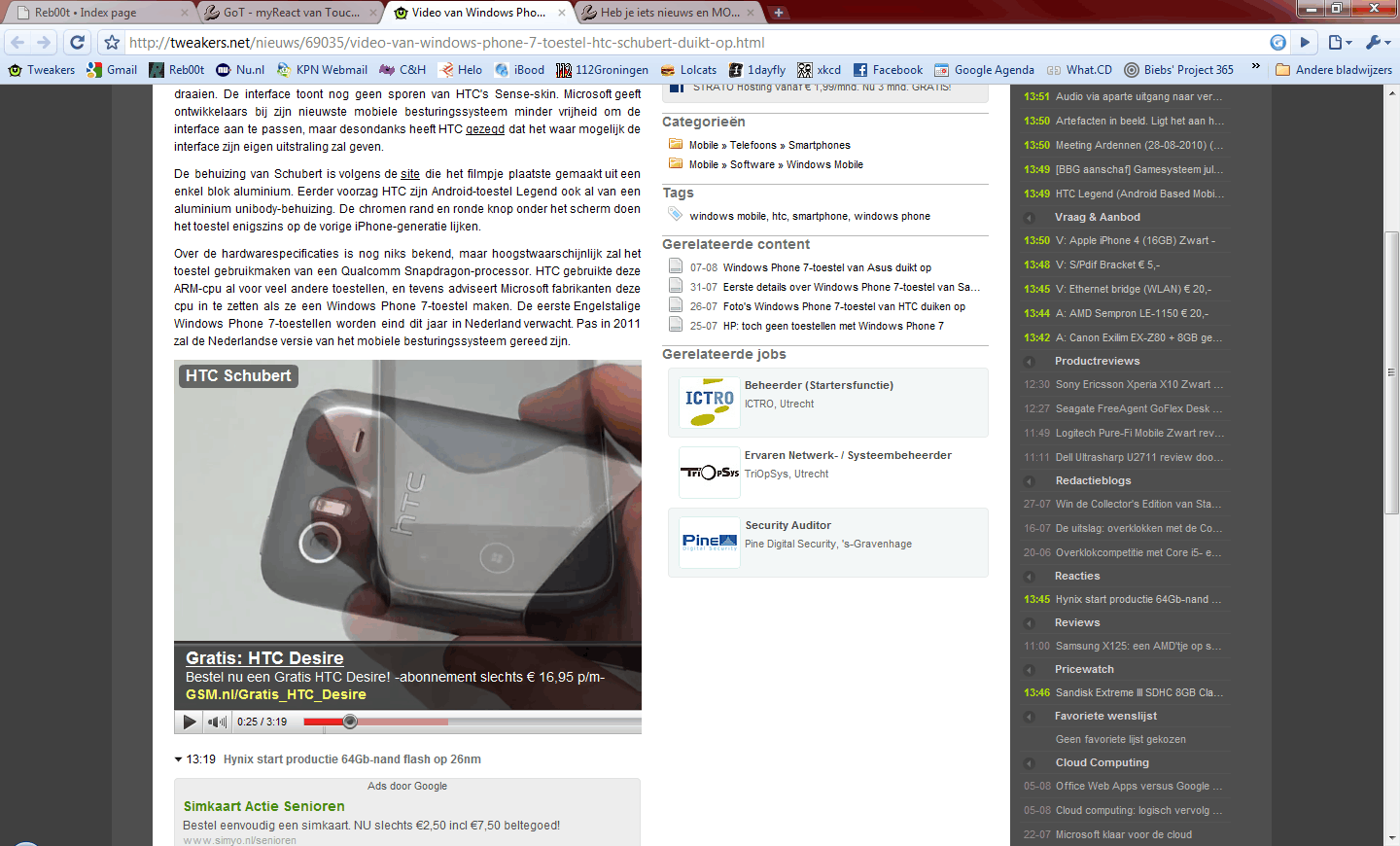This screenshot has height=846, width=1400.
Task: Open the xkcd bookmark
Action: pos(819,70)
